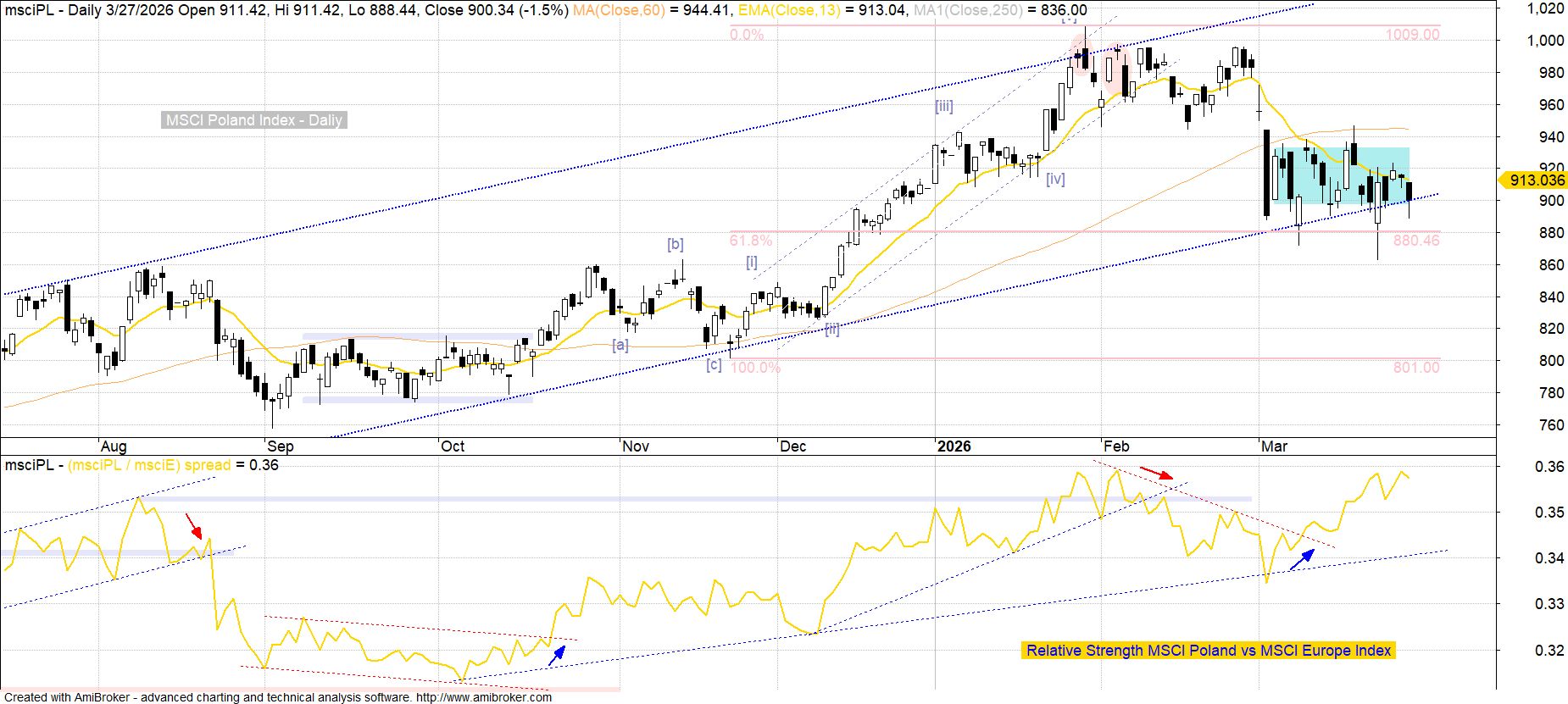The height and width of the screenshot is (704, 1568).
Task: Click the MSCI Poland Index - Daliy label
Action: coord(253,120)
